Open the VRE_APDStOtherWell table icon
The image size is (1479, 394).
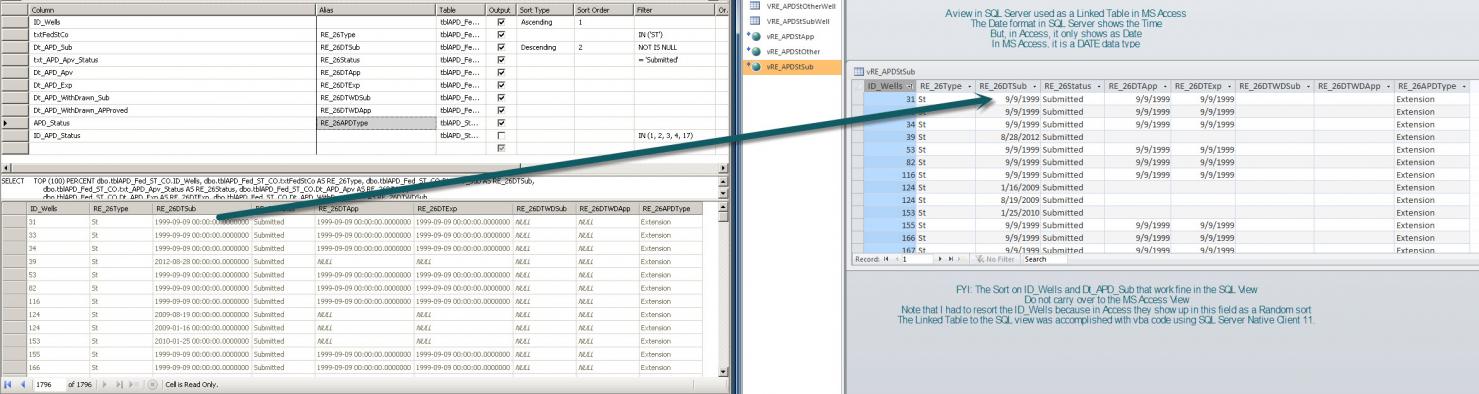click(757, 6)
